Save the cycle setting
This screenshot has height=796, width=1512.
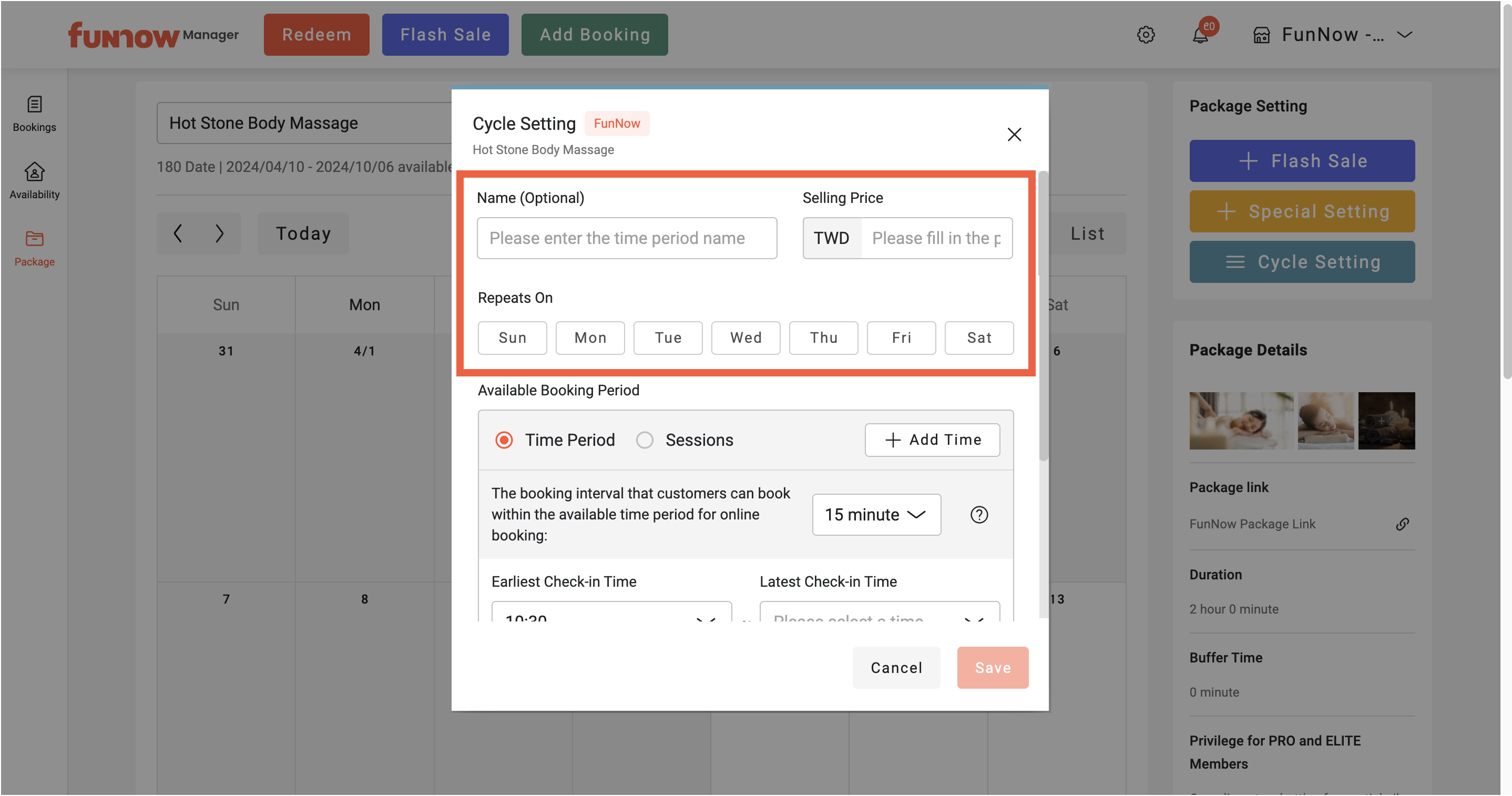tap(992, 667)
